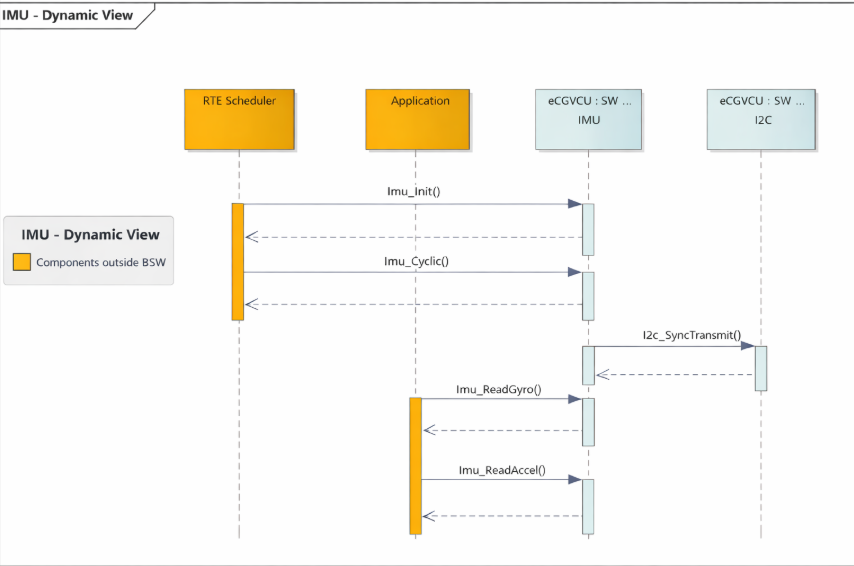
Task: Select the activation bar on the I2C lifeline
Action: point(761,368)
